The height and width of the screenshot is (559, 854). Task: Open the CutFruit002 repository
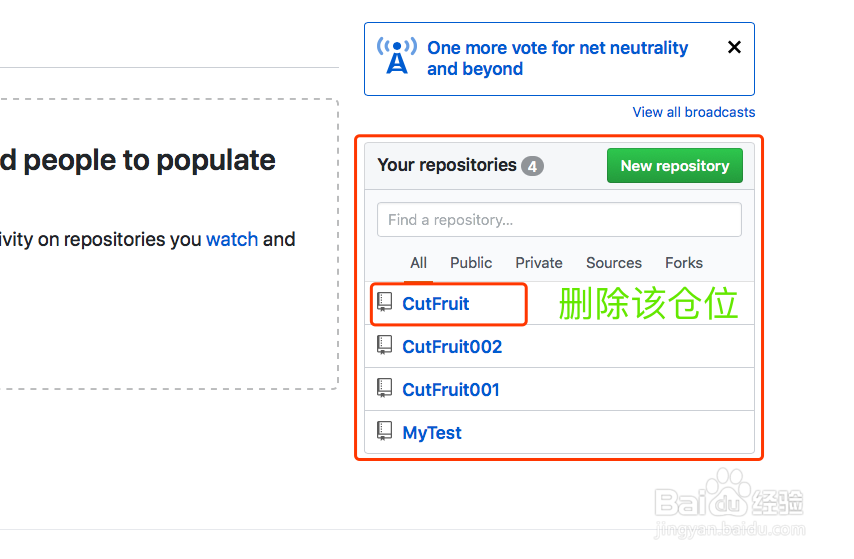tap(452, 347)
